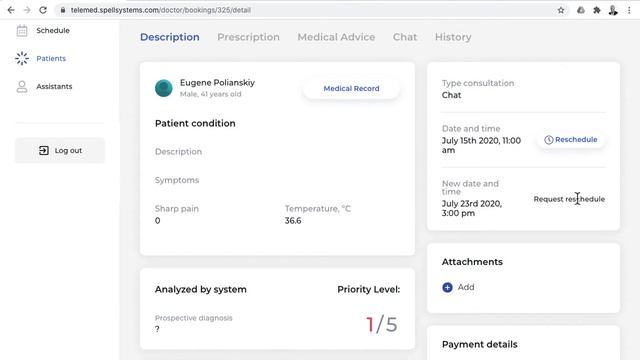Open the cloud drive extension icon
640x360 pixels.
tap(581, 10)
